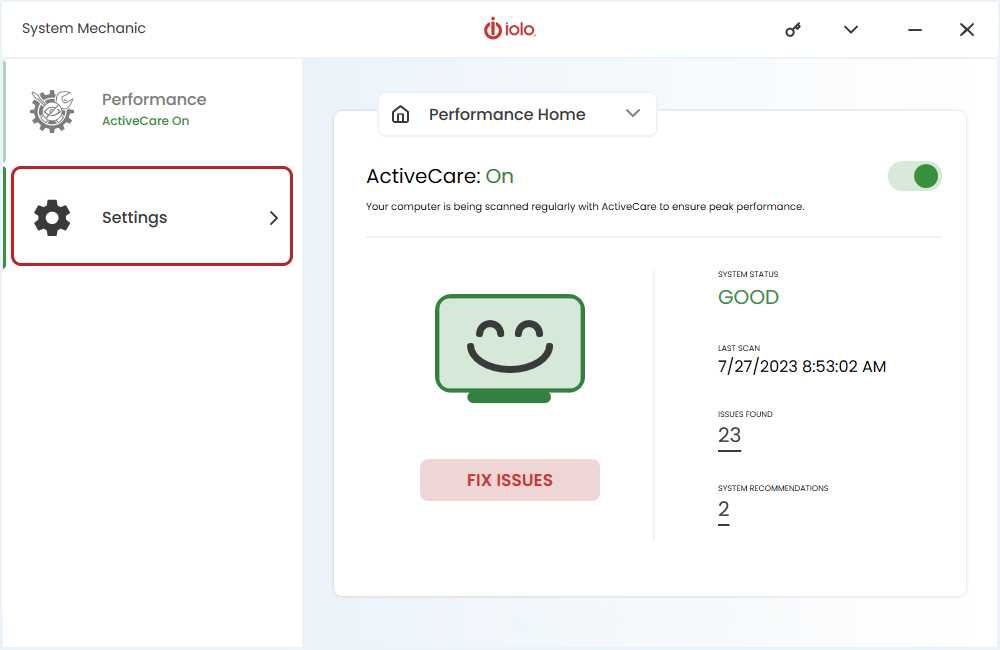Open the Performance Home dropdown
This screenshot has height=650, width=1000.
517,114
